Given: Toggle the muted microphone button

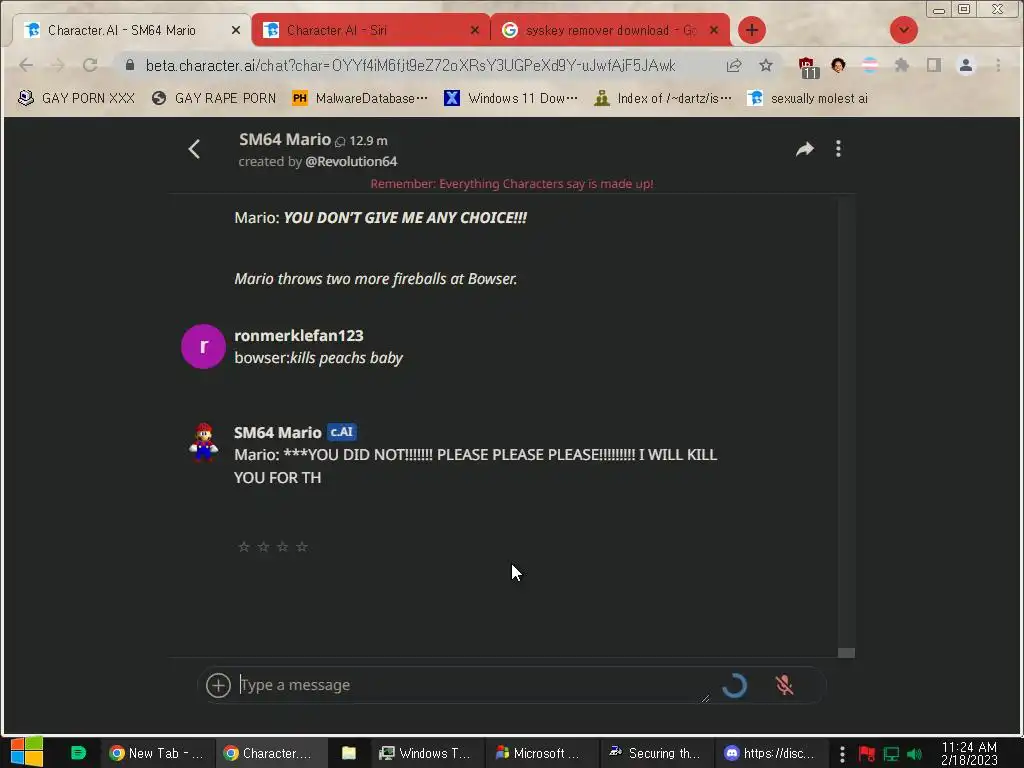Looking at the screenshot, I should coord(784,685).
